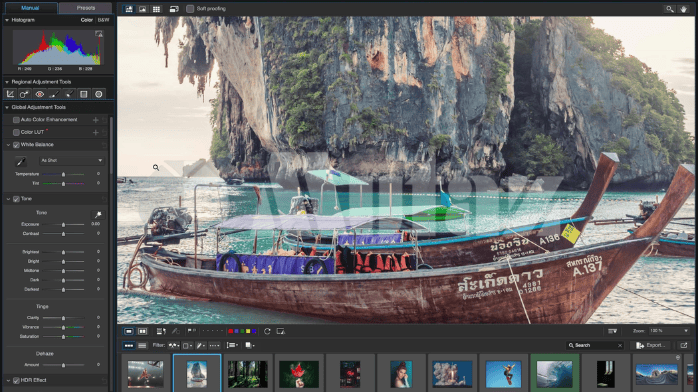698x392 pixels.
Task: Enable Auto Color Enhancement checkbox
Action: click(16, 120)
